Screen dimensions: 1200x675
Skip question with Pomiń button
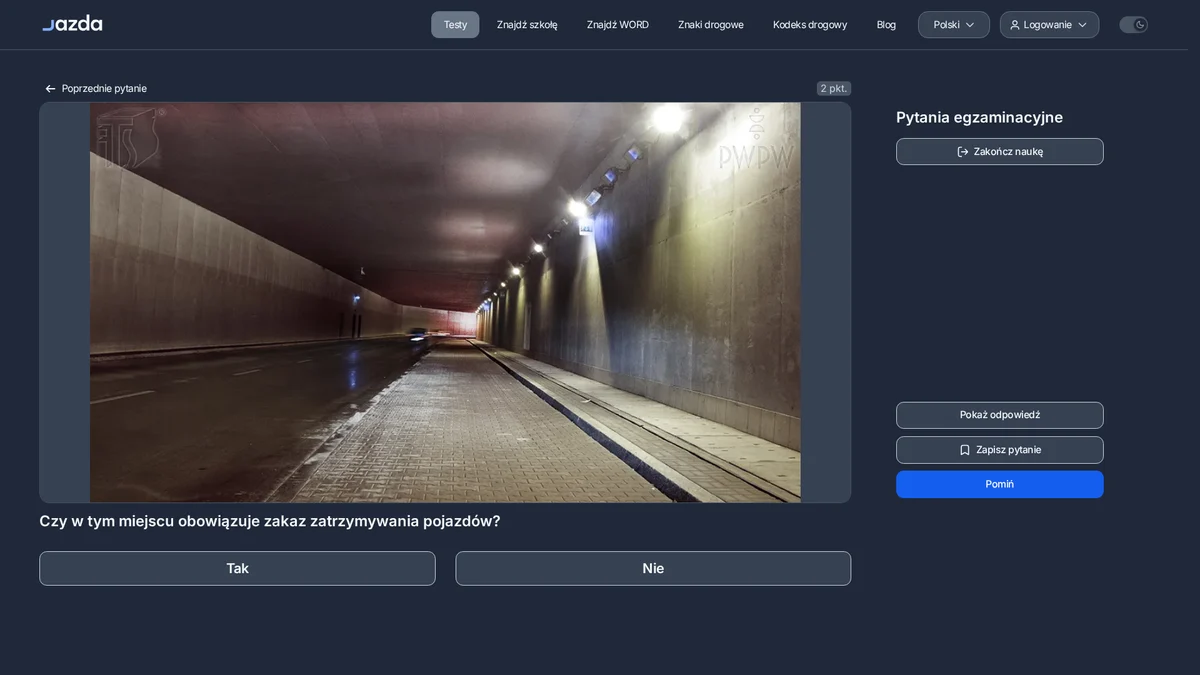(1000, 484)
